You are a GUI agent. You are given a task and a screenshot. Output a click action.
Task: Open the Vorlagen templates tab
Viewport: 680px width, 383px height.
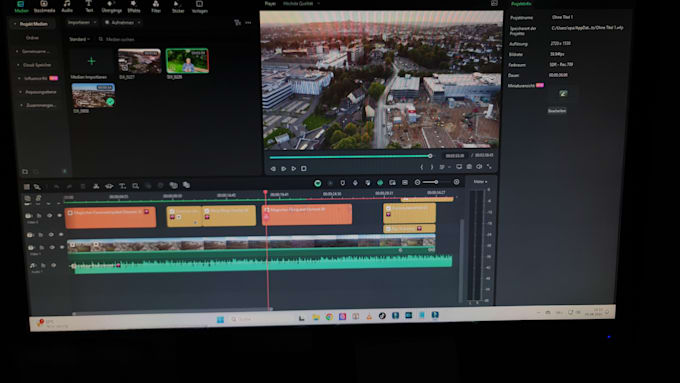pos(199,7)
